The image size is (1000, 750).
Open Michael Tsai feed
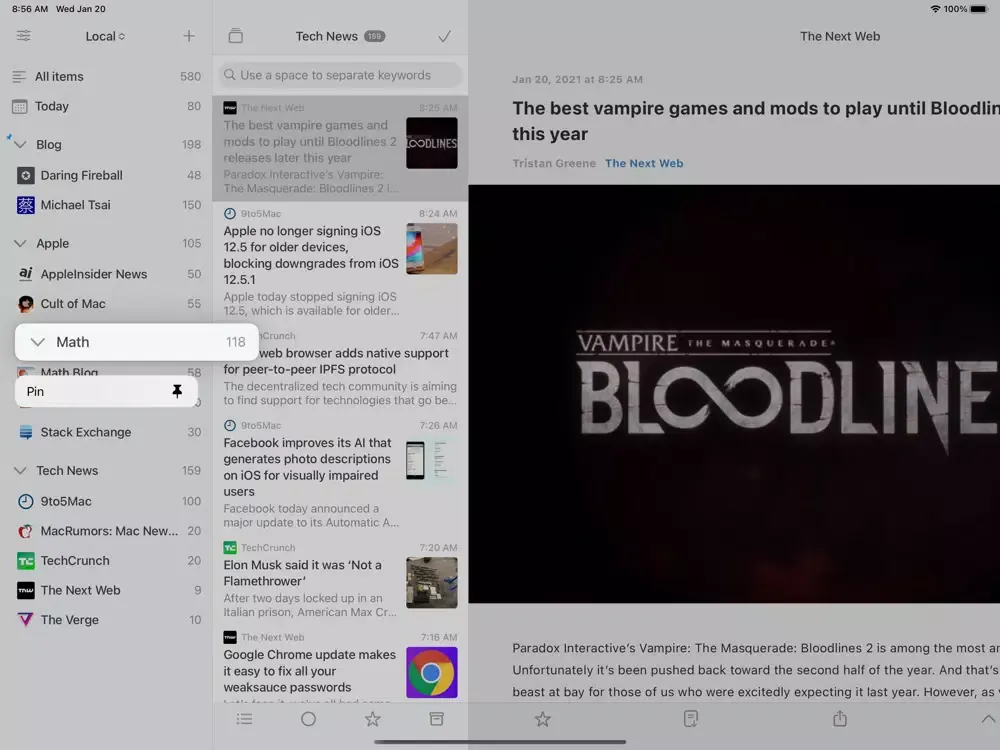(107, 205)
